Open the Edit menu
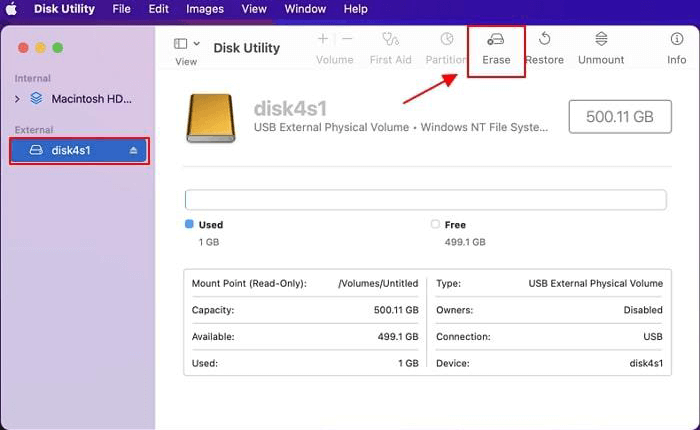 pyautogui.click(x=158, y=9)
